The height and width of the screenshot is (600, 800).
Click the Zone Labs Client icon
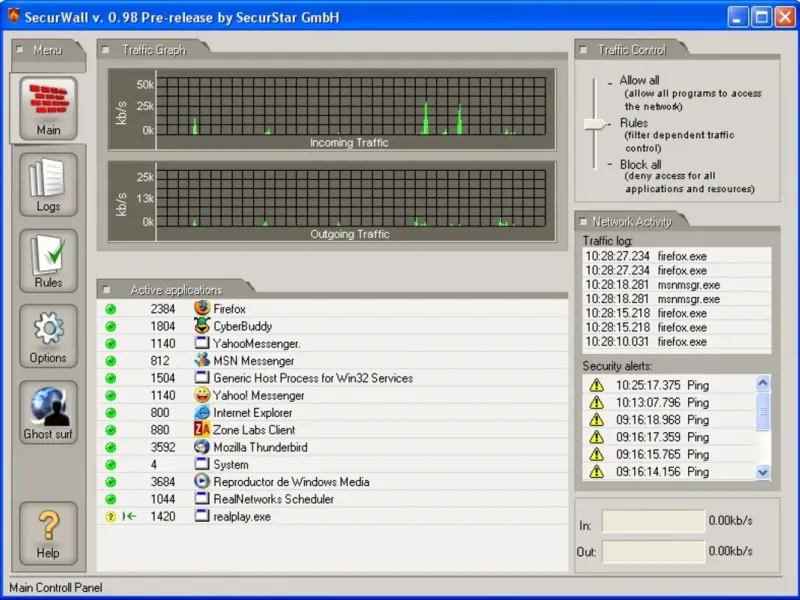pos(202,430)
